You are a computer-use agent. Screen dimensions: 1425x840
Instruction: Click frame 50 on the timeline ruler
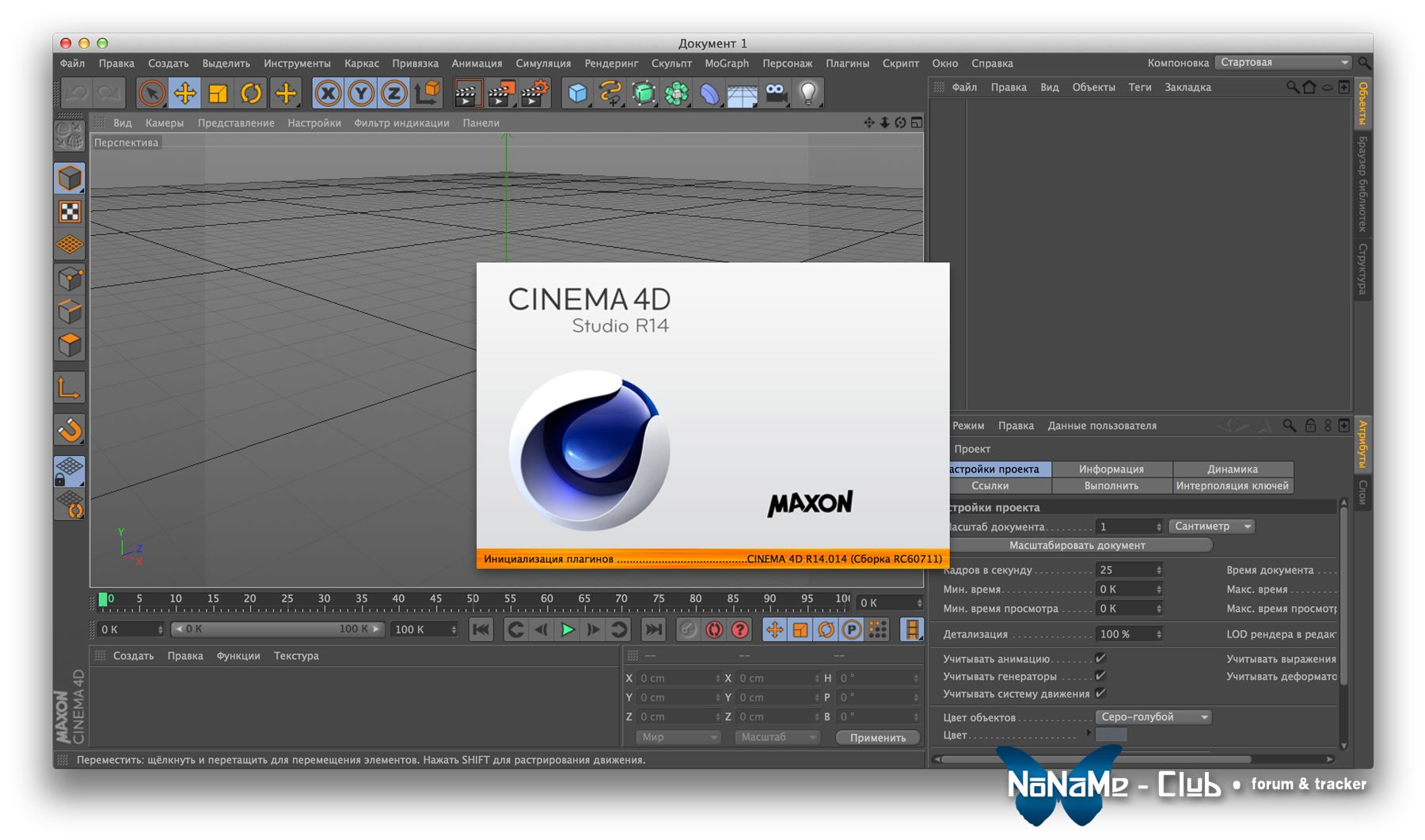(473, 599)
